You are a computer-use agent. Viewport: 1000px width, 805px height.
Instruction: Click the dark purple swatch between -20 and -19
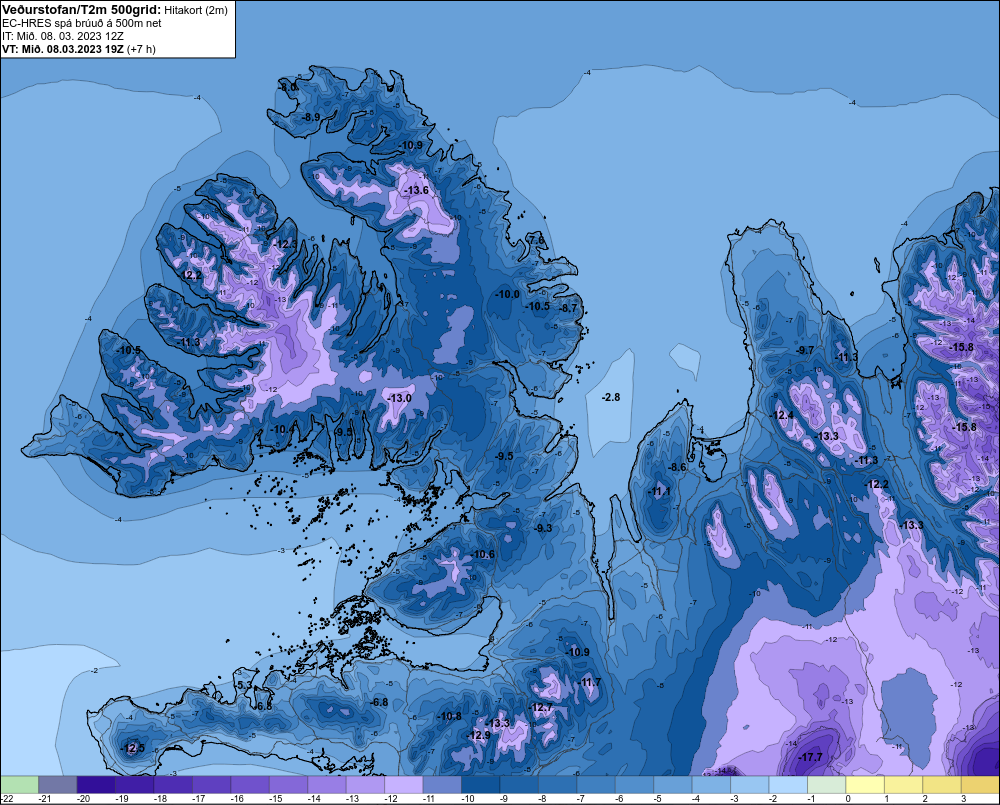click(x=96, y=784)
